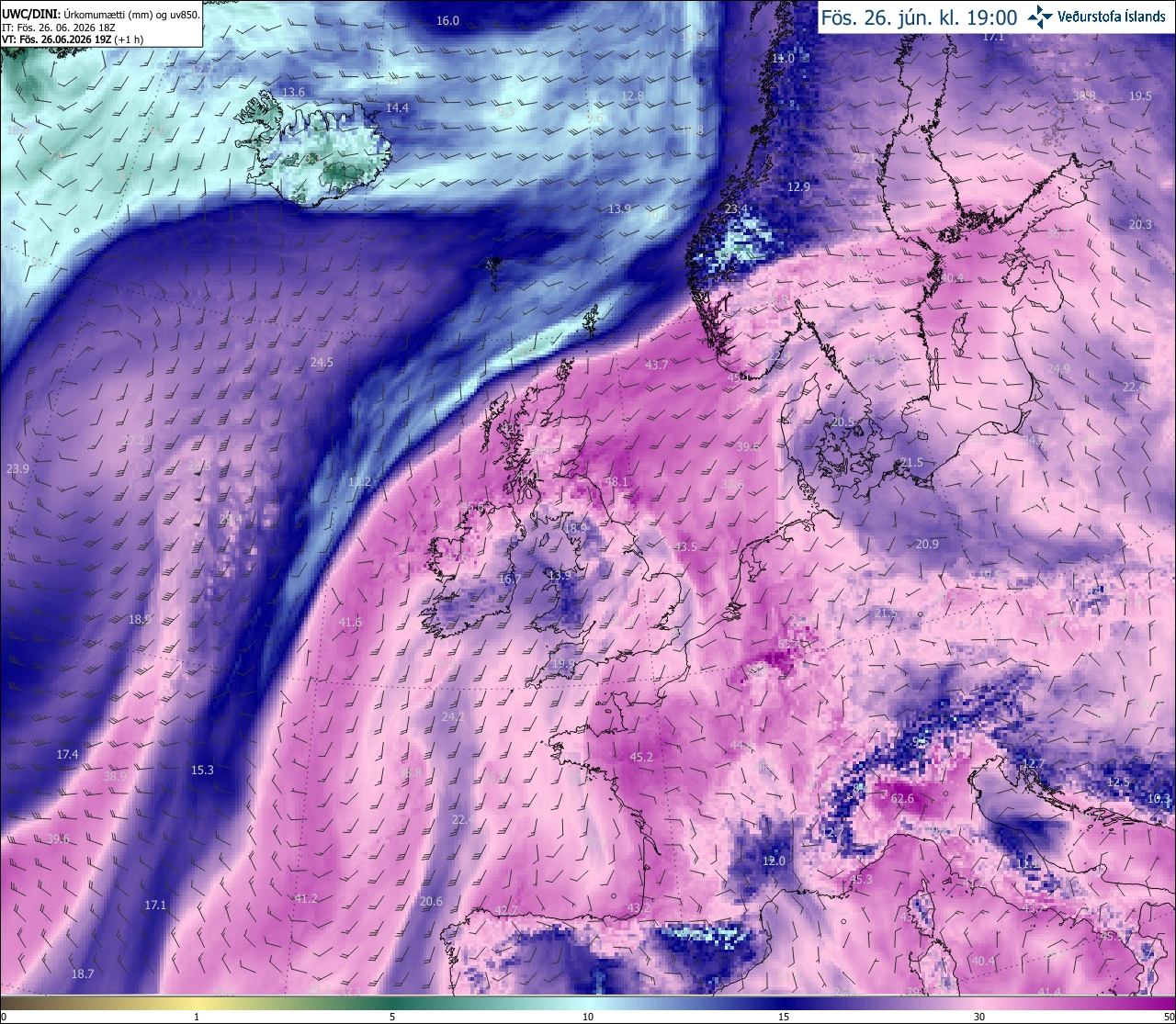The image size is (1176, 1024).
Task: Select the 30 tick on the color scale
Action: pyautogui.click(x=979, y=1017)
